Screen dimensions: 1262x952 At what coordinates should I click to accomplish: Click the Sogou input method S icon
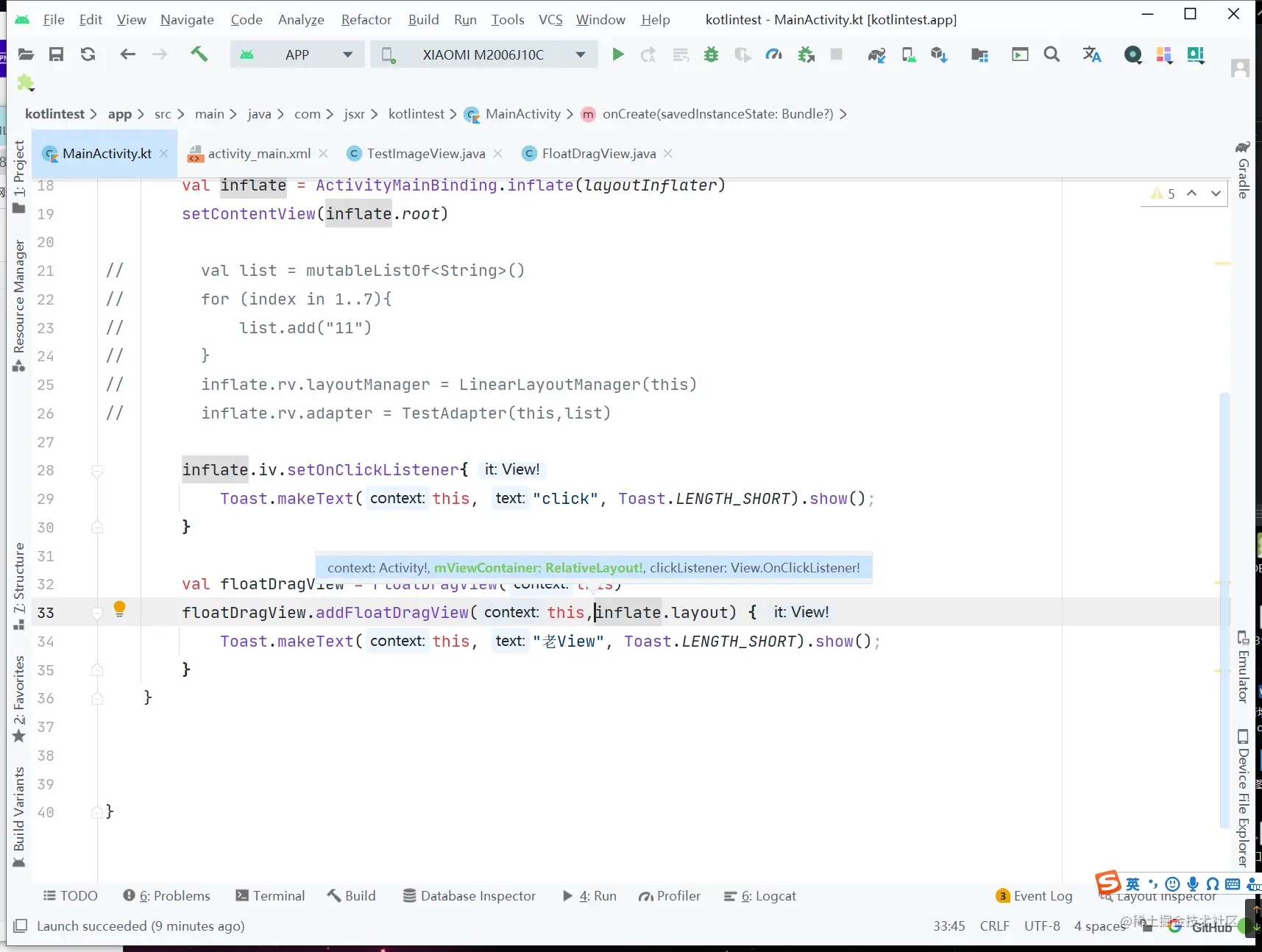[x=1107, y=882]
